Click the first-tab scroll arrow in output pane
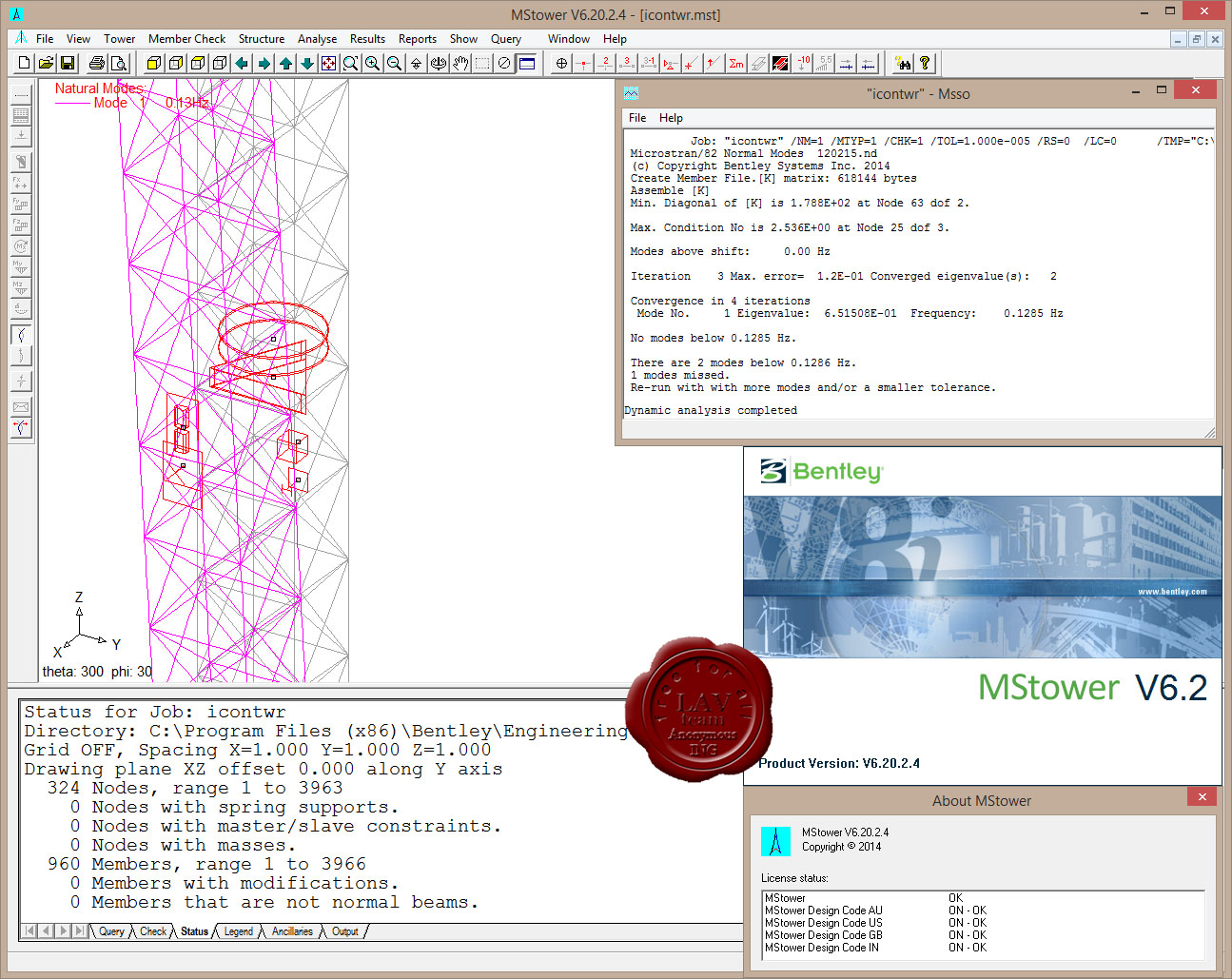The height and width of the screenshot is (979, 1232). point(29,931)
